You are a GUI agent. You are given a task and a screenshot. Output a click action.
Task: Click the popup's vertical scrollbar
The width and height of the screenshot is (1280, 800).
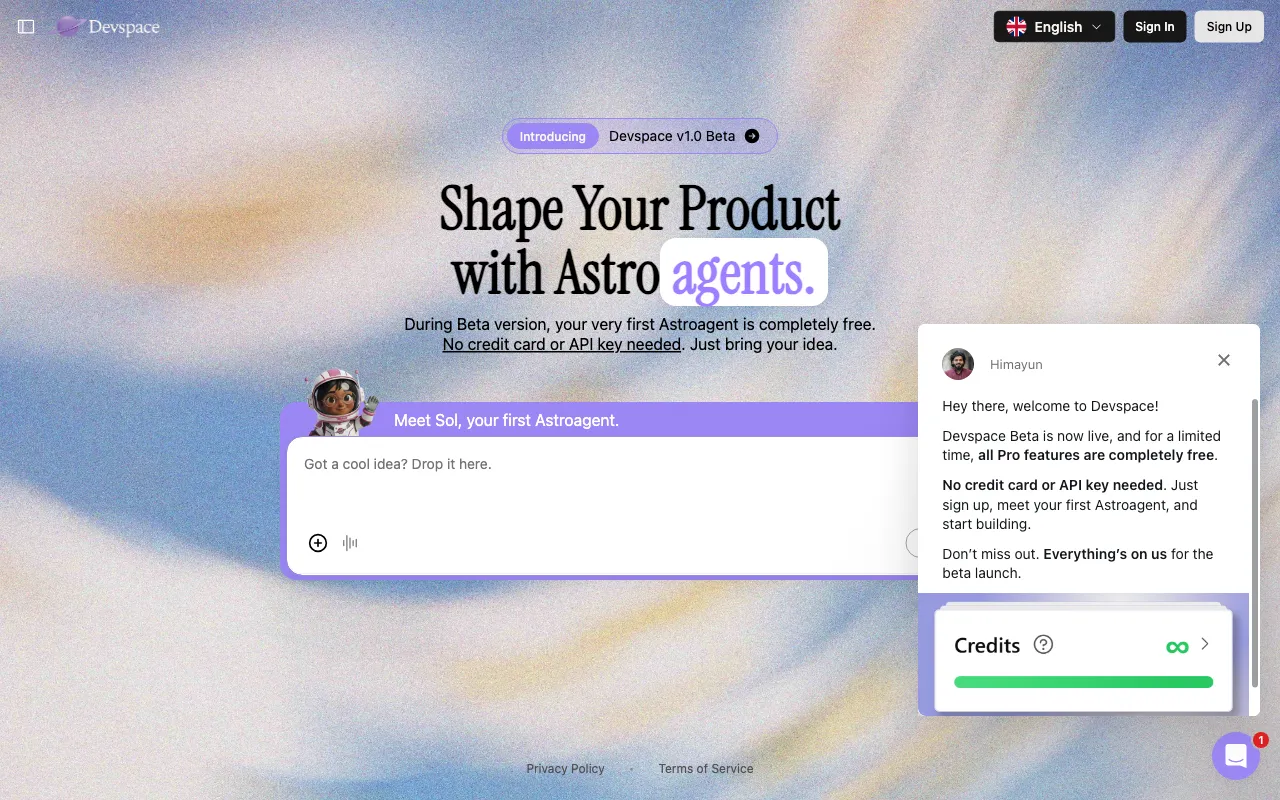[x=1255, y=542]
